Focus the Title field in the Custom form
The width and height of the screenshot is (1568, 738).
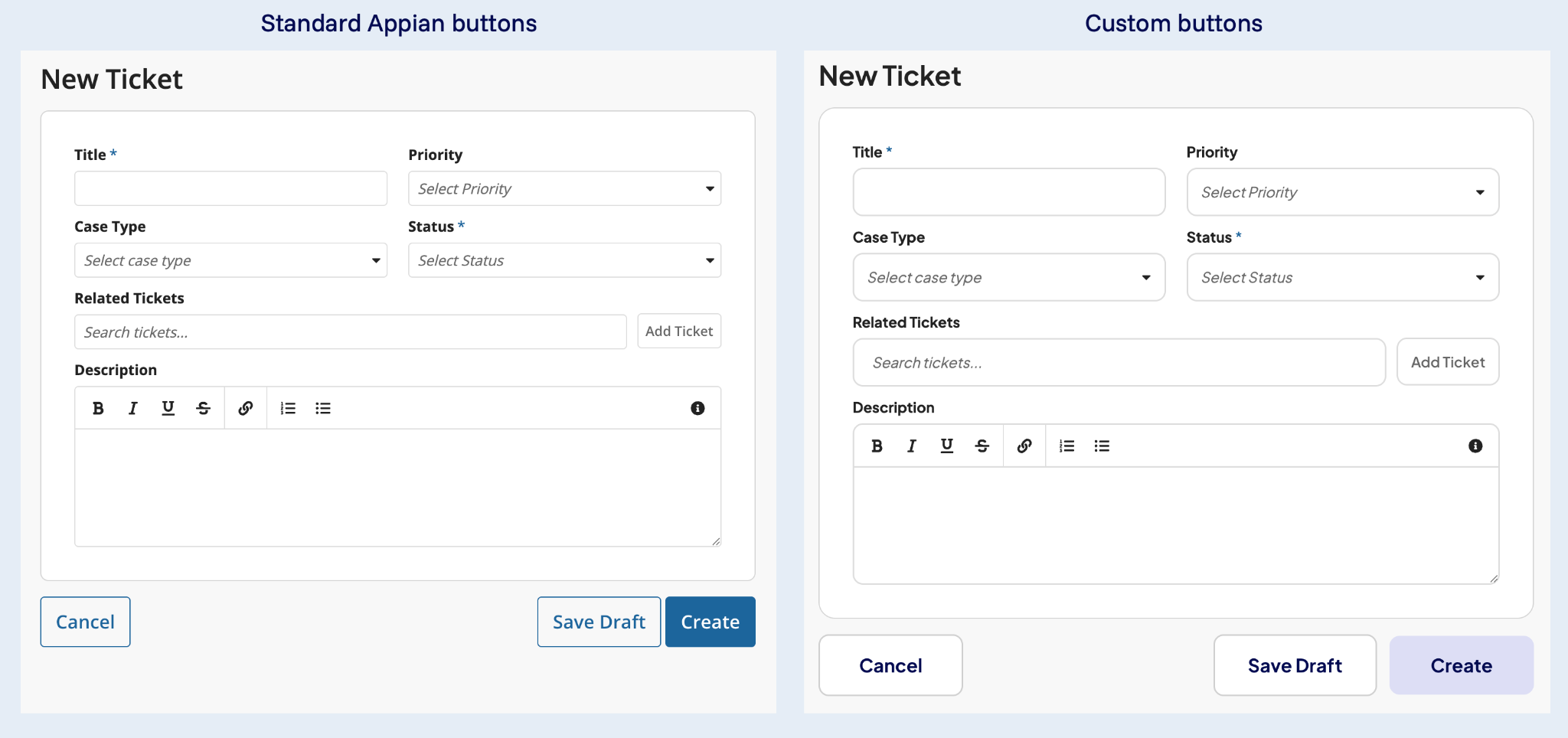pos(1009,192)
